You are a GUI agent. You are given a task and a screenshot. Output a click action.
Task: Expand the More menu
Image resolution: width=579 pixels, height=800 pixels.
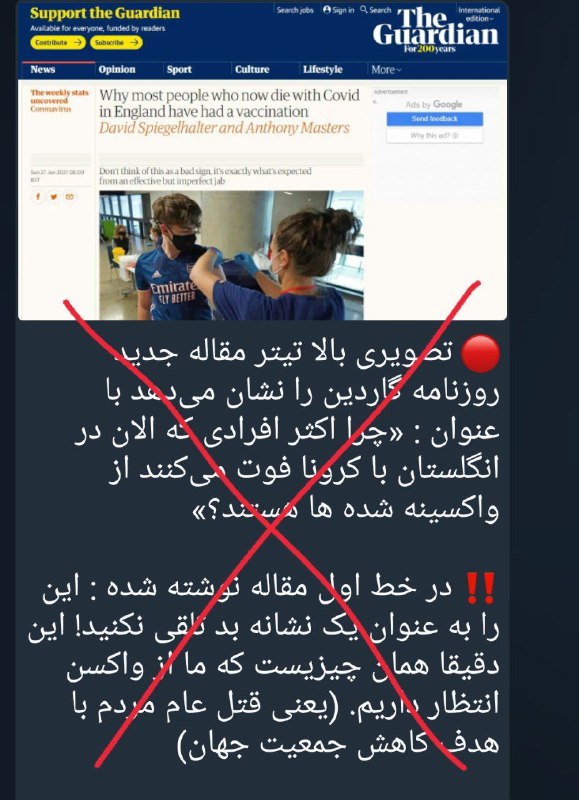[386, 70]
